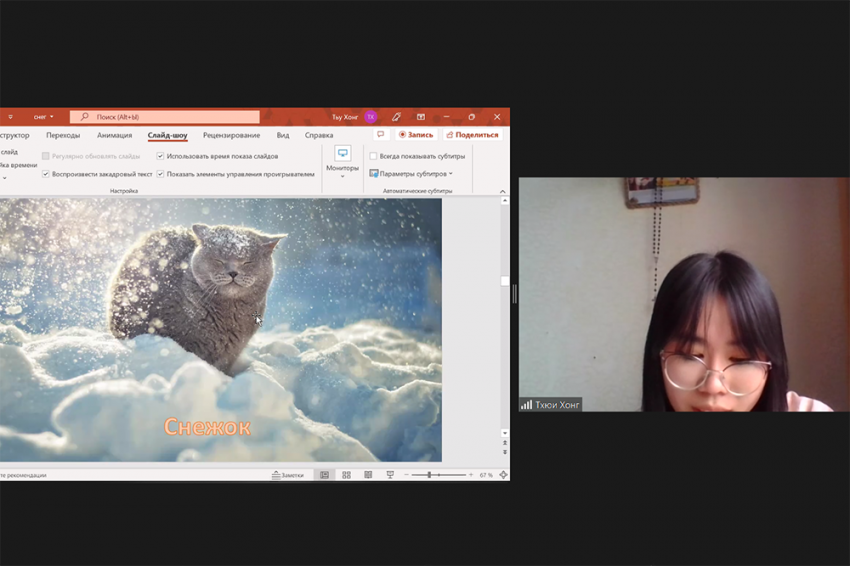Switch to the Рецензирование tab
The height and width of the screenshot is (566, 850).
click(231, 135)
